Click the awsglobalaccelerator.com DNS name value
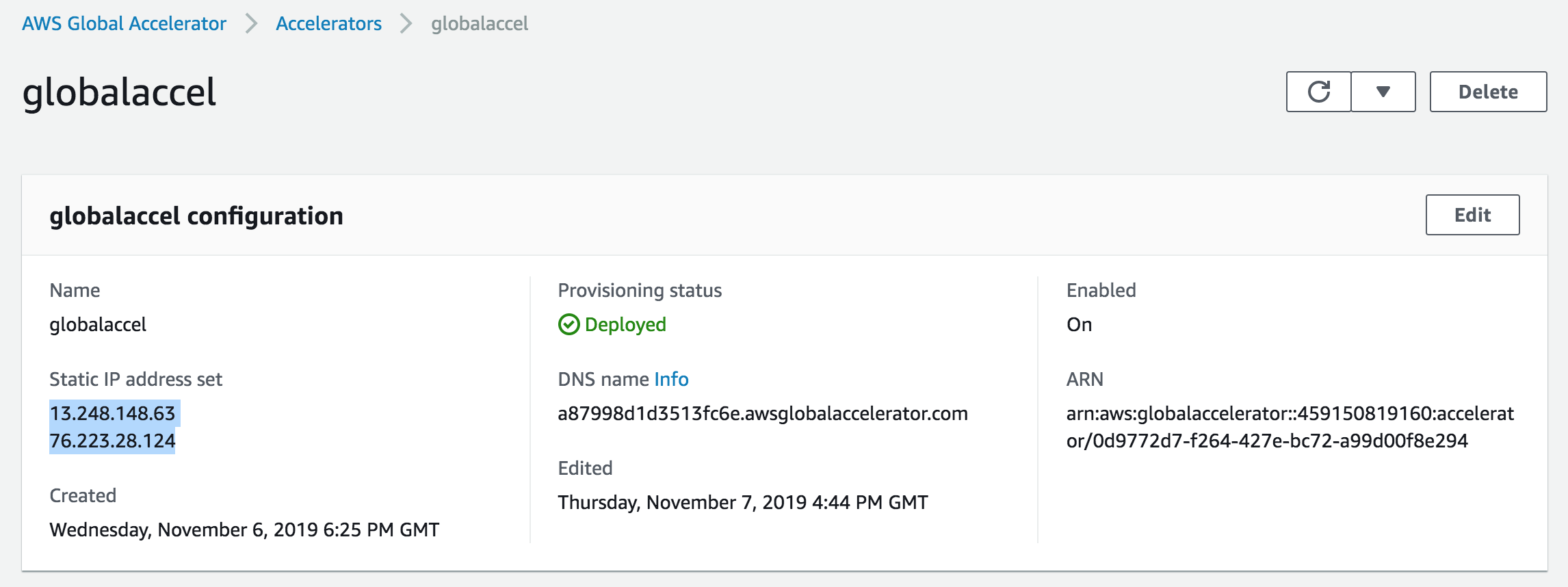Image resolution: width=1568 pixels, height=587 pixels. 763,413
